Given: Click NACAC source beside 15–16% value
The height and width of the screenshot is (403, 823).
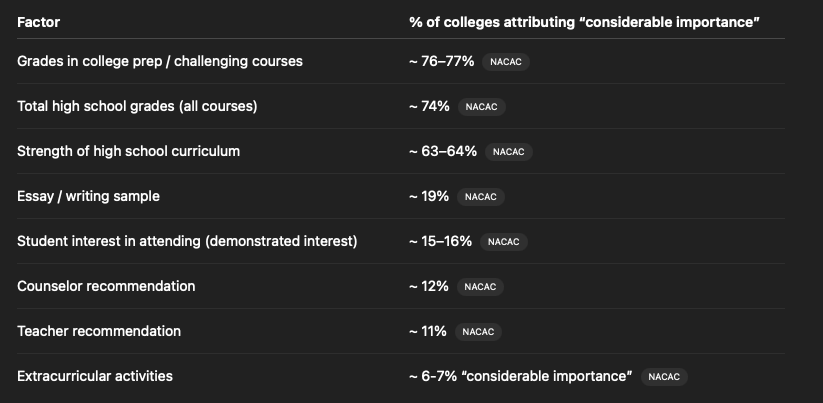Looking at the screenshot, I should click(503, 242).
